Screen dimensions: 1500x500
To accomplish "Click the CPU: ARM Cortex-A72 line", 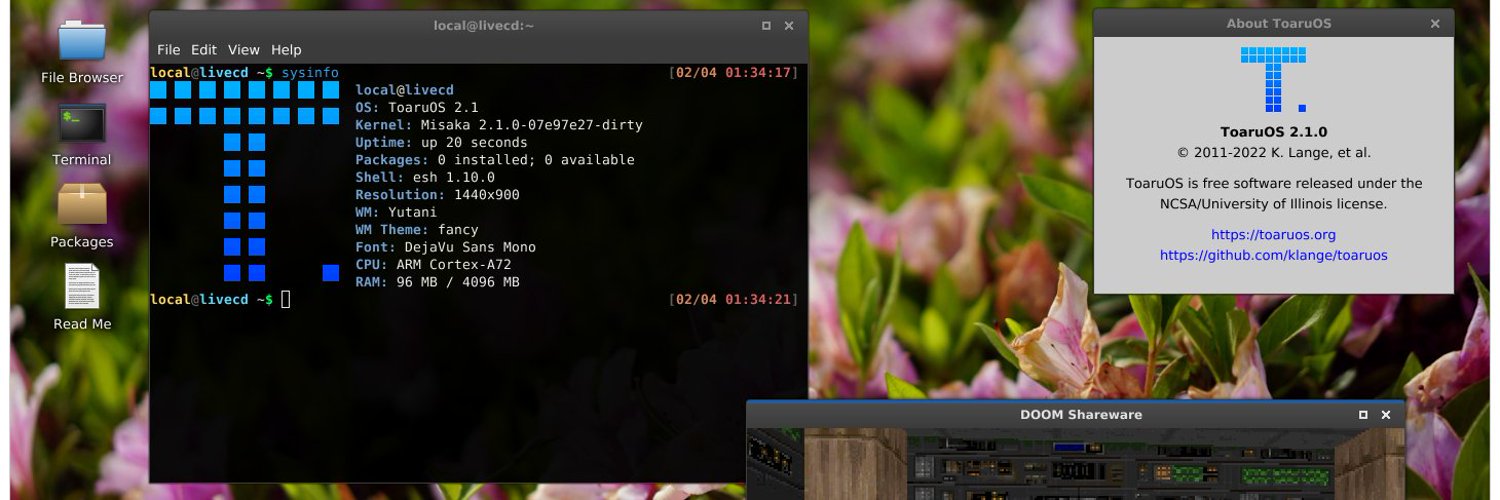I will pos(433,265).
